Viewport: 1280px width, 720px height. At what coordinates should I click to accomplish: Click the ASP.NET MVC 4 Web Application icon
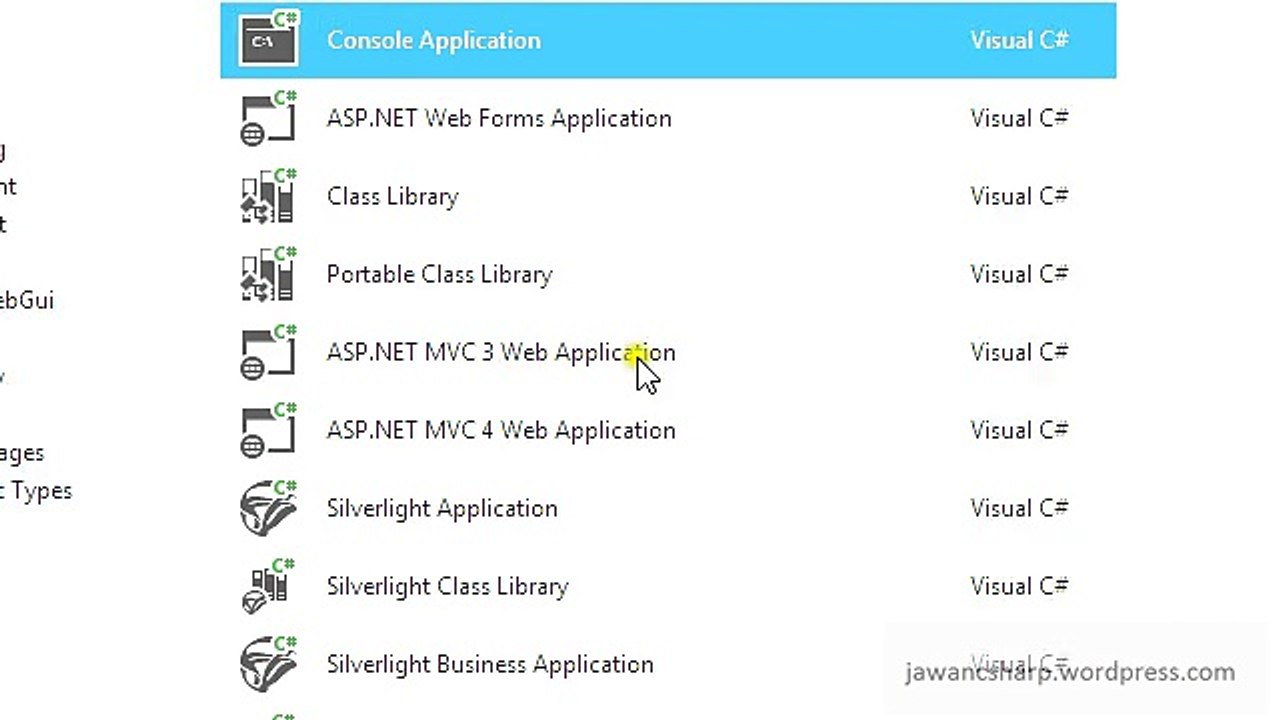coord(269,430)
